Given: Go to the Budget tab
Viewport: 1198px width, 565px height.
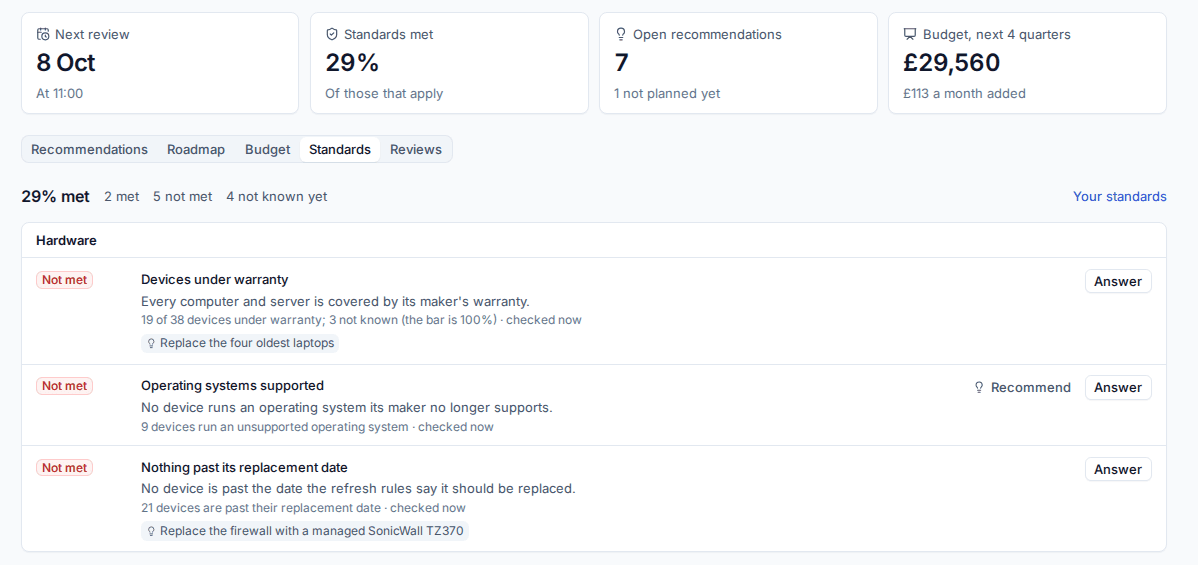Looking at the screenshot, I should 267,149.
